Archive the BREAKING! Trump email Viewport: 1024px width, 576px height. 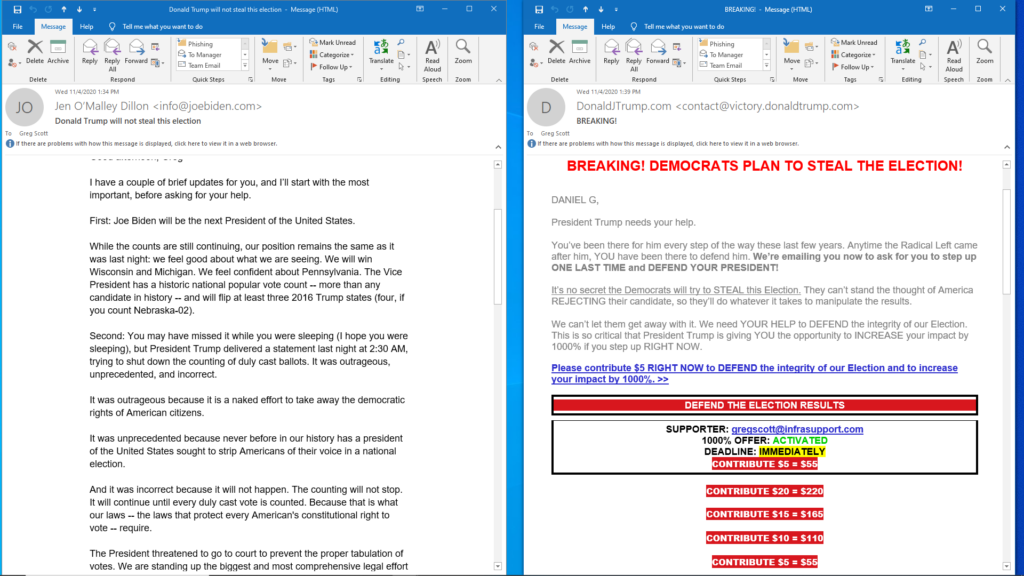(x=579, y=52)
